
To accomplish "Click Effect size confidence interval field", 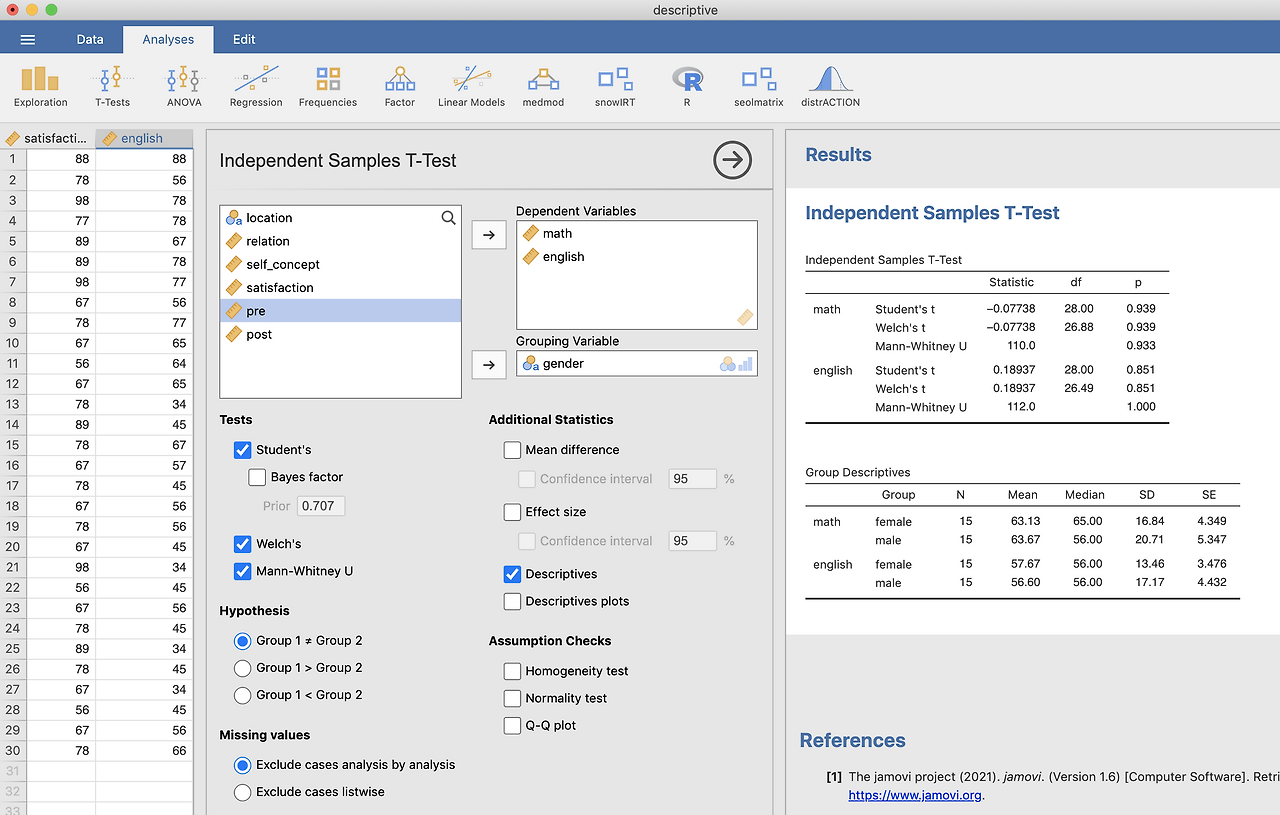I will (692, 541).
